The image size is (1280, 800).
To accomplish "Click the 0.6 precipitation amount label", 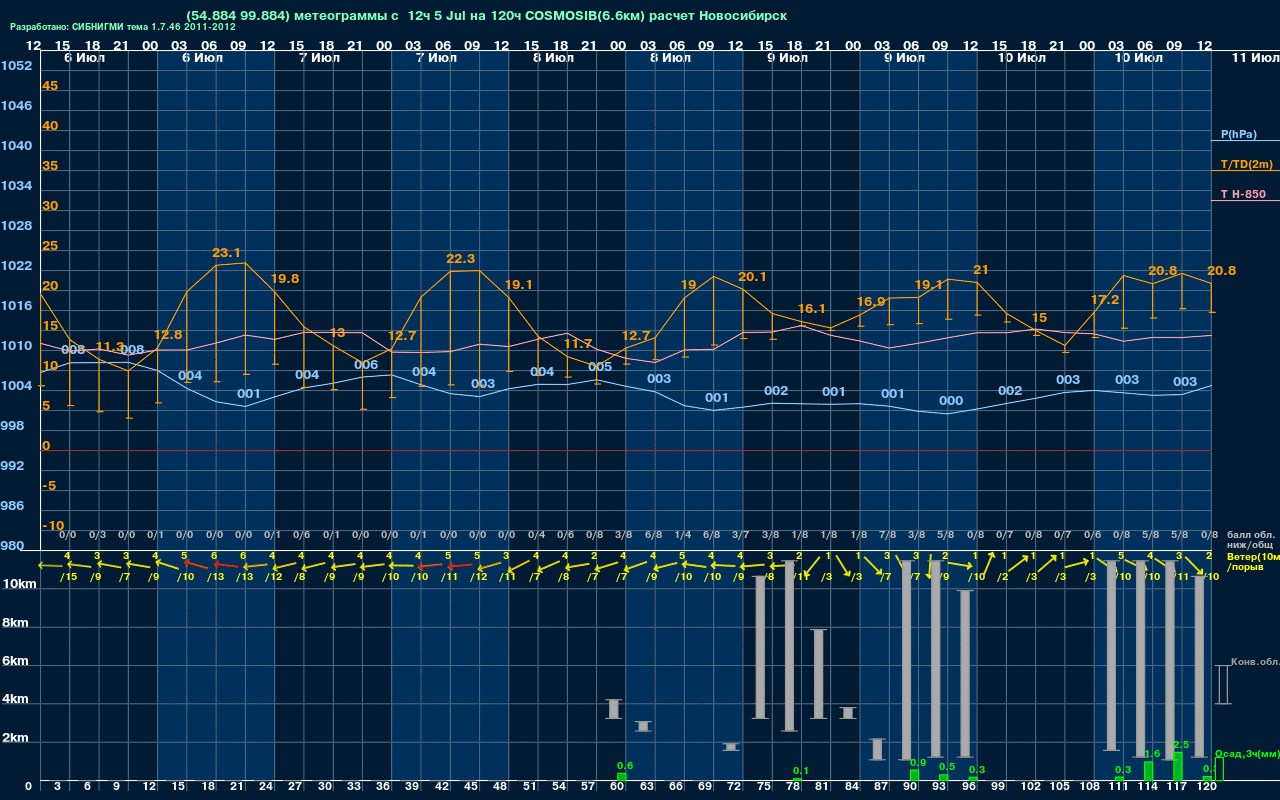I will (x=625, y=765).
